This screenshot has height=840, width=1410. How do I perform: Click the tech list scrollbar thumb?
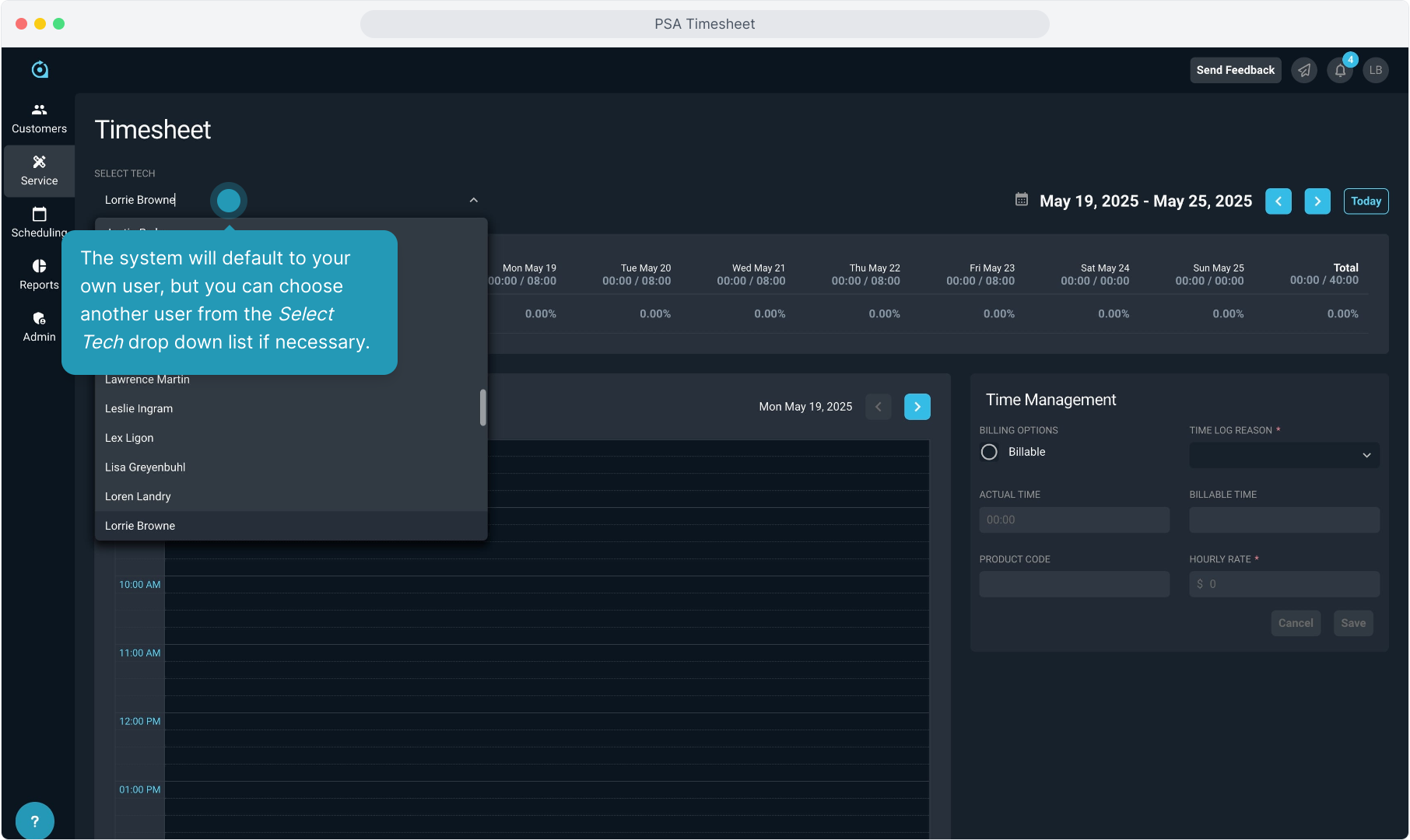(x=482, y=407)
